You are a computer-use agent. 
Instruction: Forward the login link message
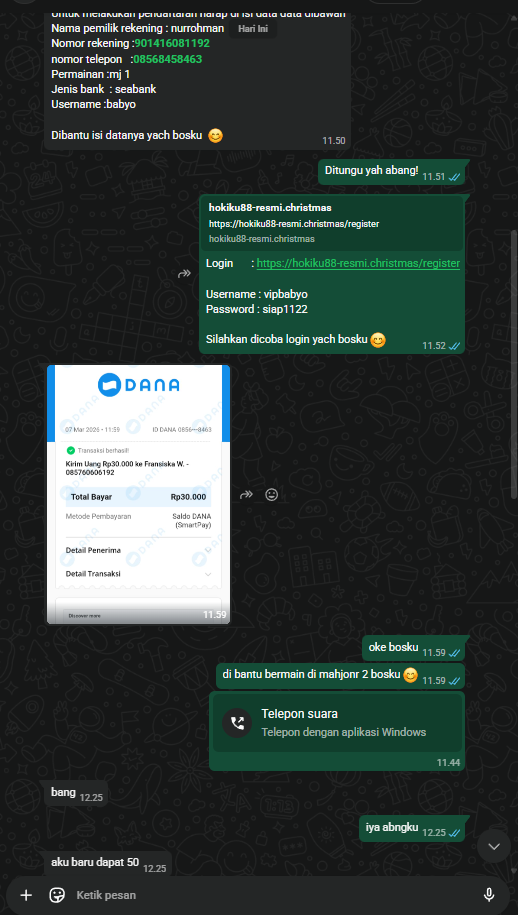point(185,273)
